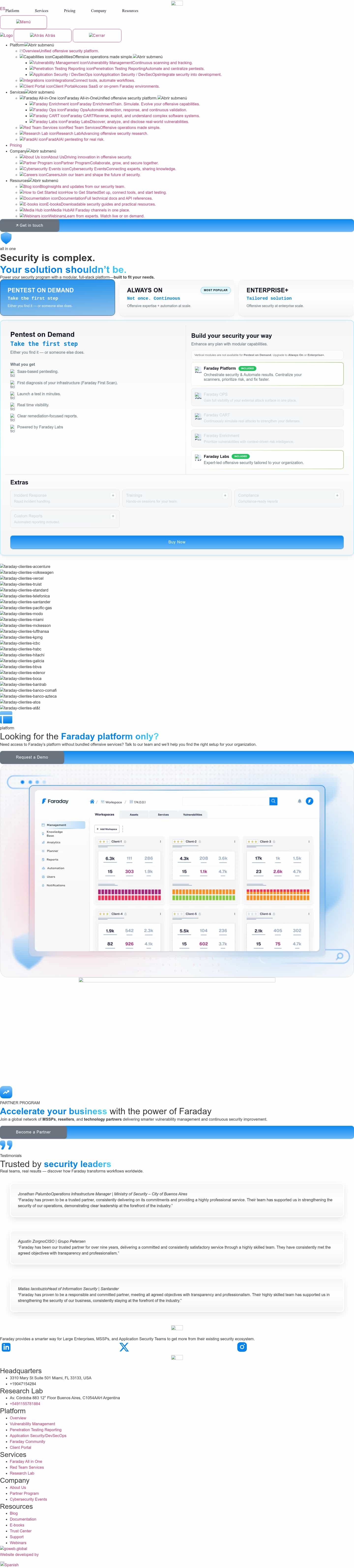Open the Pricing list link

coord(16,145)
